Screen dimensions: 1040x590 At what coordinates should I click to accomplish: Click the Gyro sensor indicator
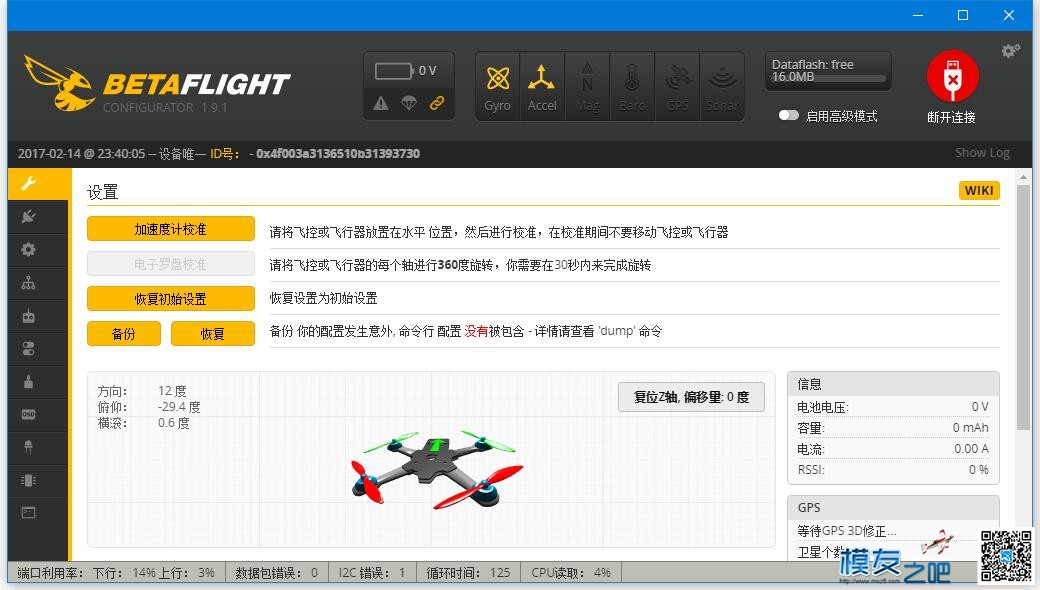tap(497, 87)
